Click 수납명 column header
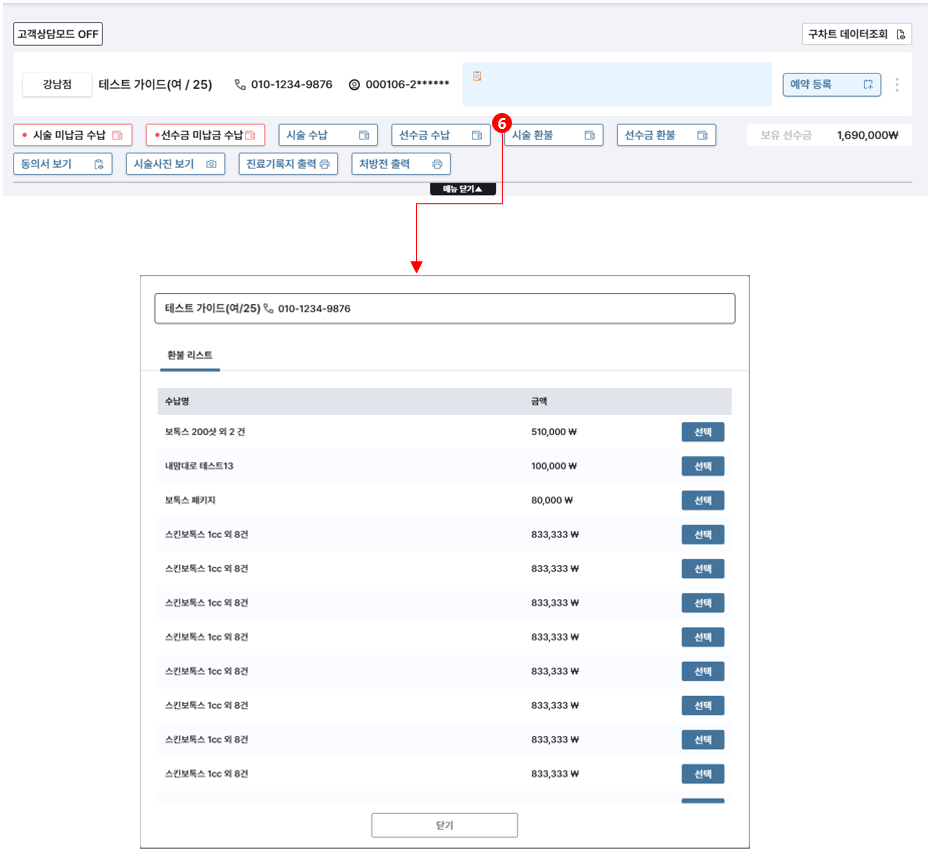The height and width of the screenshot is (854, 933). click(x=177, y=401)
